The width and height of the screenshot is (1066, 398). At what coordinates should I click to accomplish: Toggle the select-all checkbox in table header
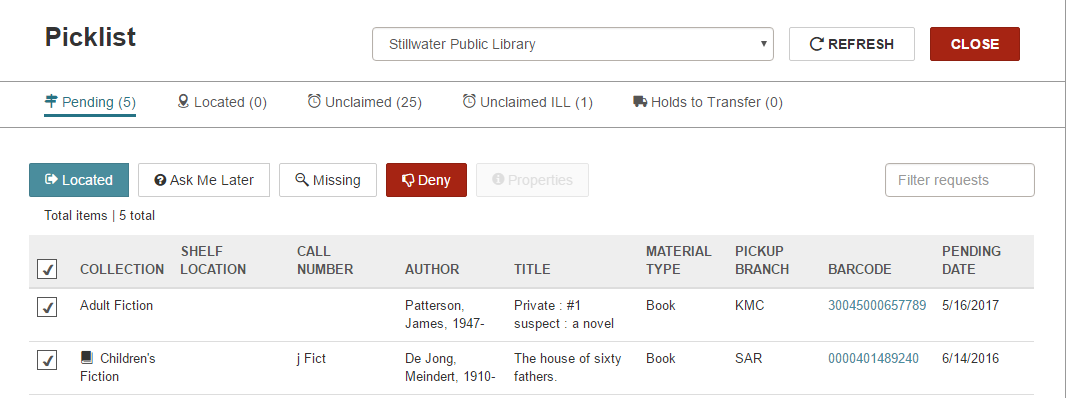pyautogui.click(x=47, y=269)
